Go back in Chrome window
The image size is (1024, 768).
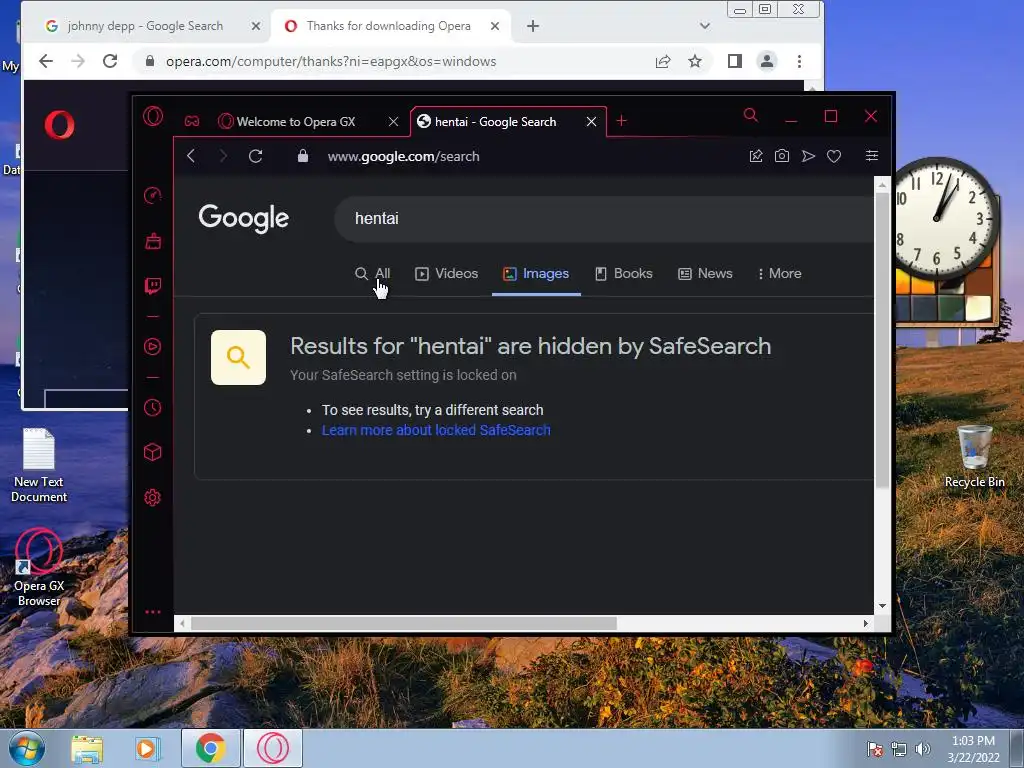click(46, 61)
